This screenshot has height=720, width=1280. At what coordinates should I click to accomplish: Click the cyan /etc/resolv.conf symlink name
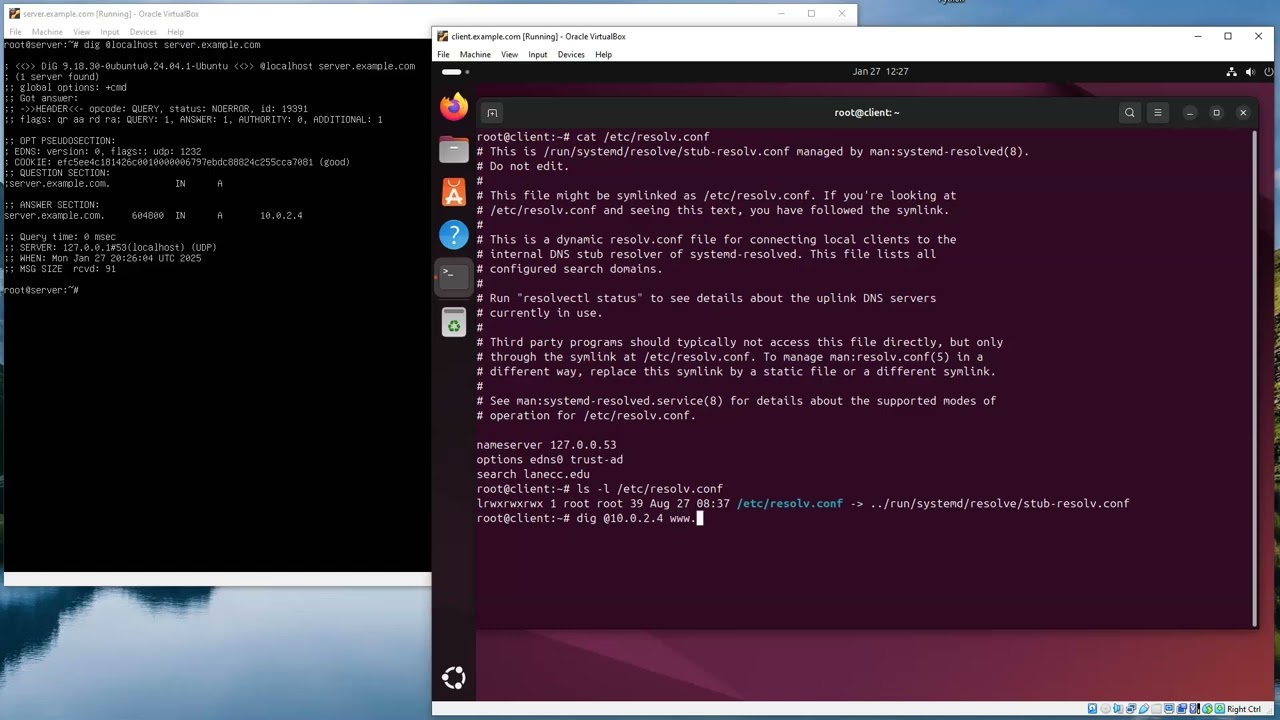point(789,504)
